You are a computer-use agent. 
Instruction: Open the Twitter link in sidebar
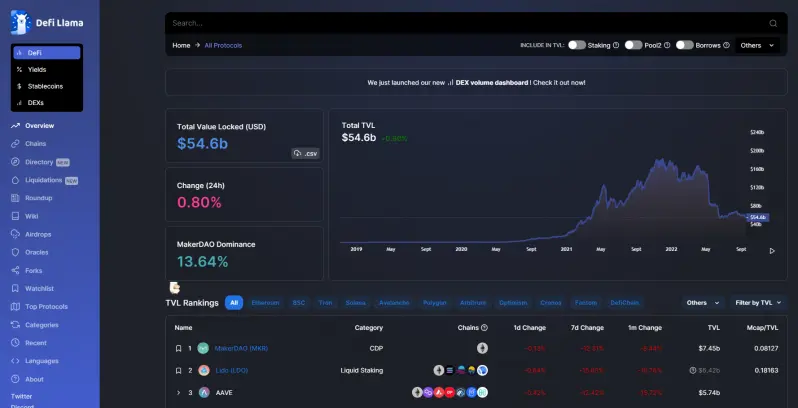21,396
